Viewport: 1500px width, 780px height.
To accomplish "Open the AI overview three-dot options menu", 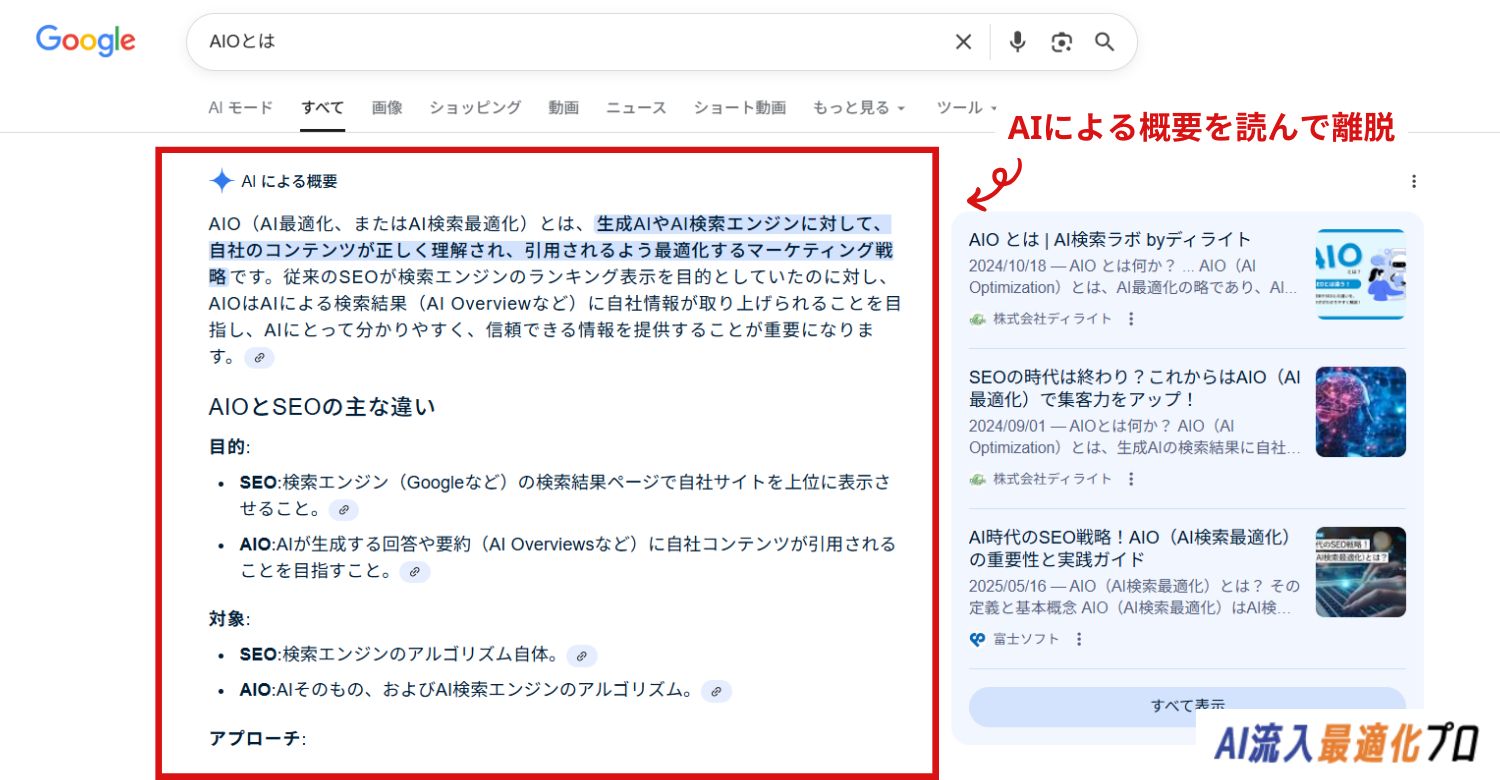I will (1413, 181).
